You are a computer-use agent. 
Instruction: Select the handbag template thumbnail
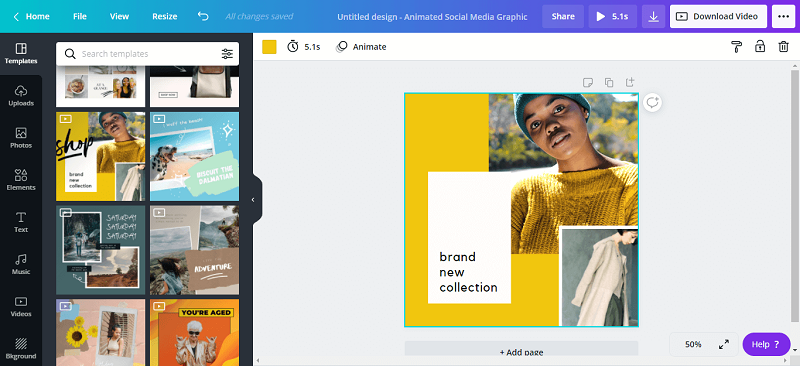click(194, 86)
